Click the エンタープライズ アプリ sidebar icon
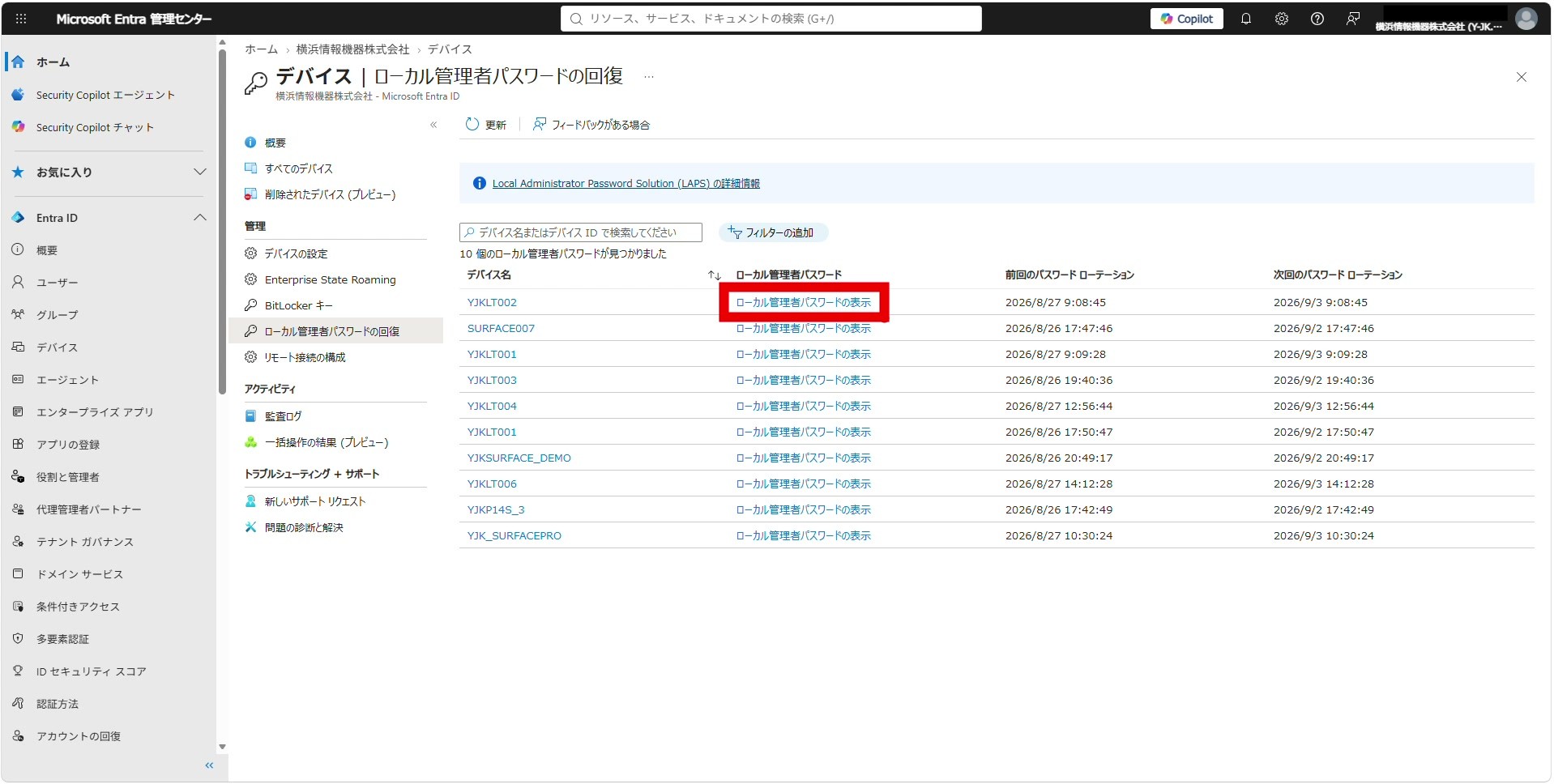This screenshot has width=1554, height=784. [18, 411]
